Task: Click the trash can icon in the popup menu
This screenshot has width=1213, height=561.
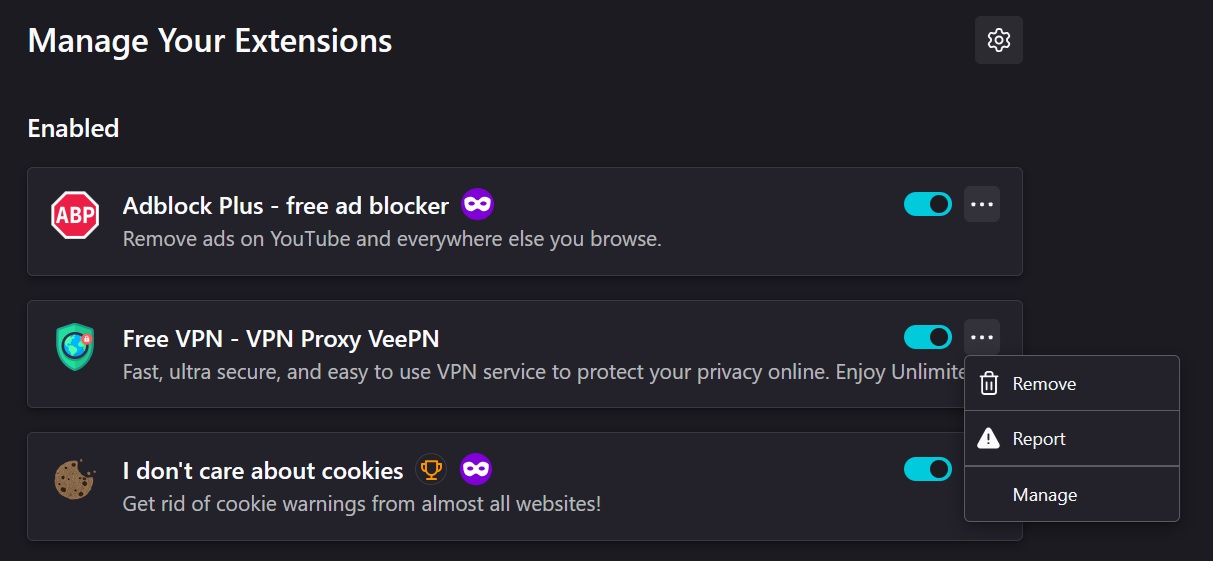Action: 989,384
